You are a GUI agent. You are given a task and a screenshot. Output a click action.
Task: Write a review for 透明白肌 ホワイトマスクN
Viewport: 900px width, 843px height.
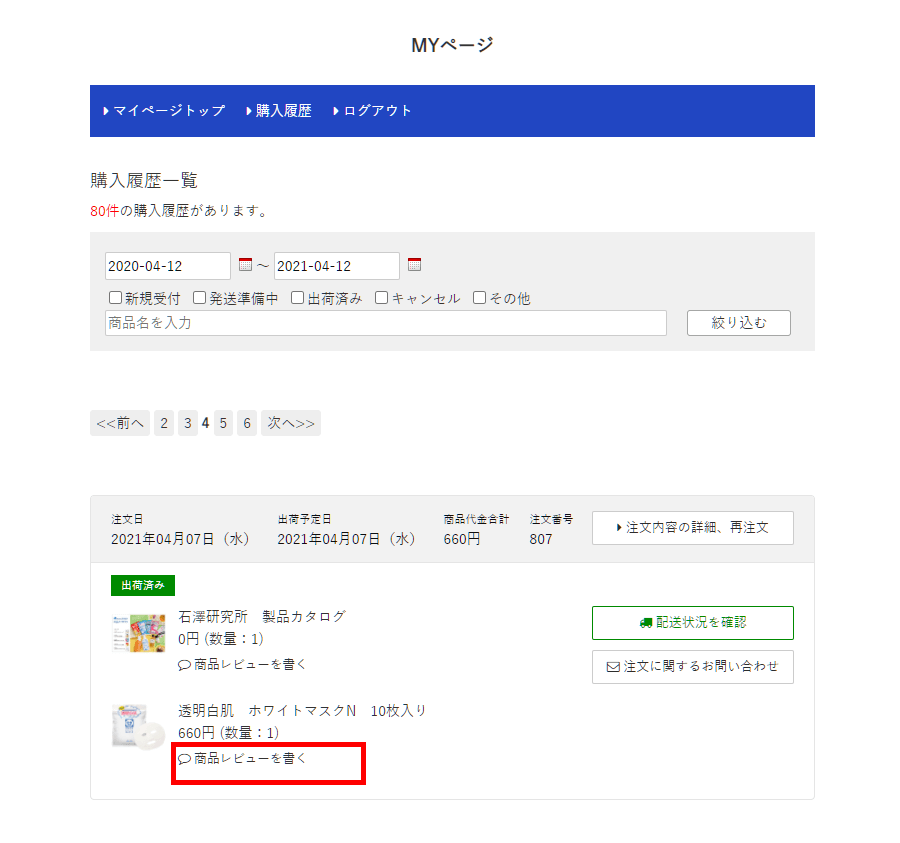pyautogui.click(x=242, y=759)
